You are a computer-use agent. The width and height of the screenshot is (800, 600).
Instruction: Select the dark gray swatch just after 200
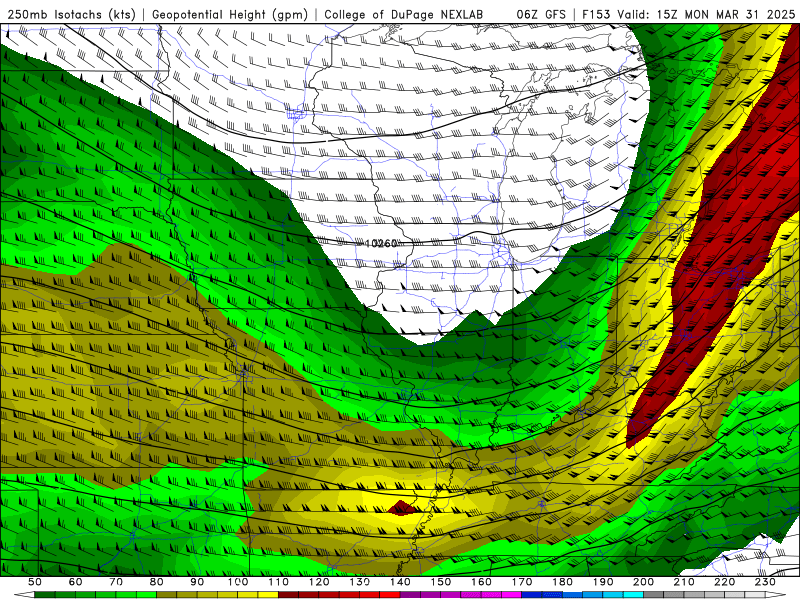pyautogui.click(x=654, y=595)
